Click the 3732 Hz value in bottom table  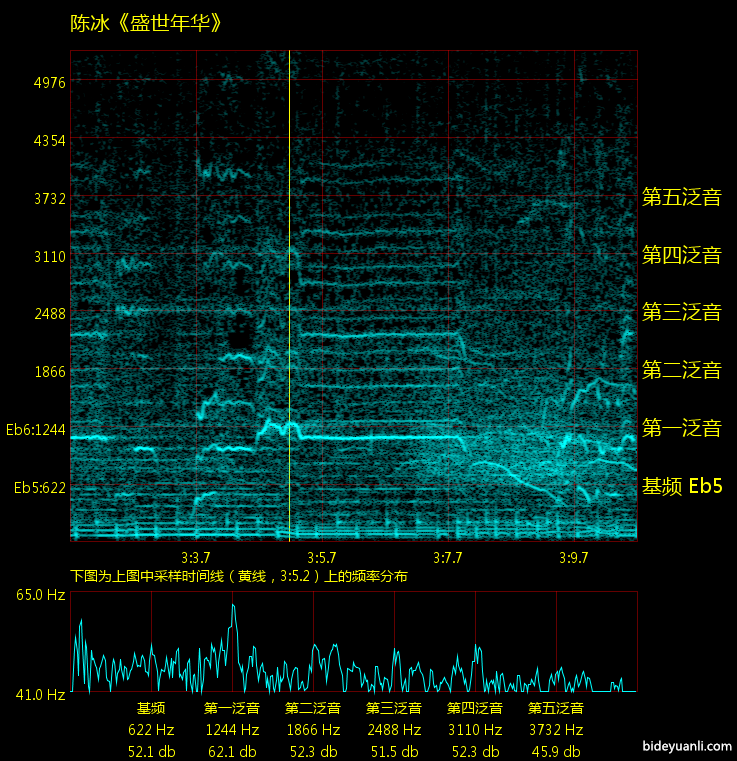click(x=556, y=730)
